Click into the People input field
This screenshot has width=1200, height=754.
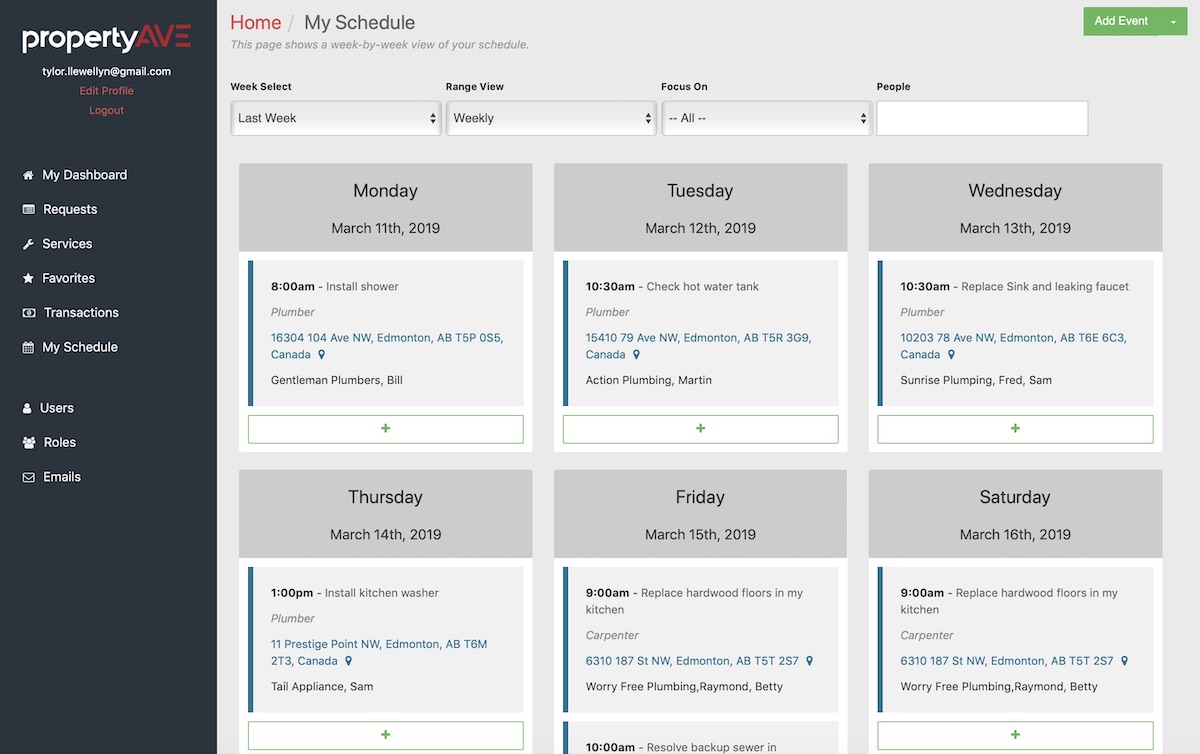tap(982, 118)
